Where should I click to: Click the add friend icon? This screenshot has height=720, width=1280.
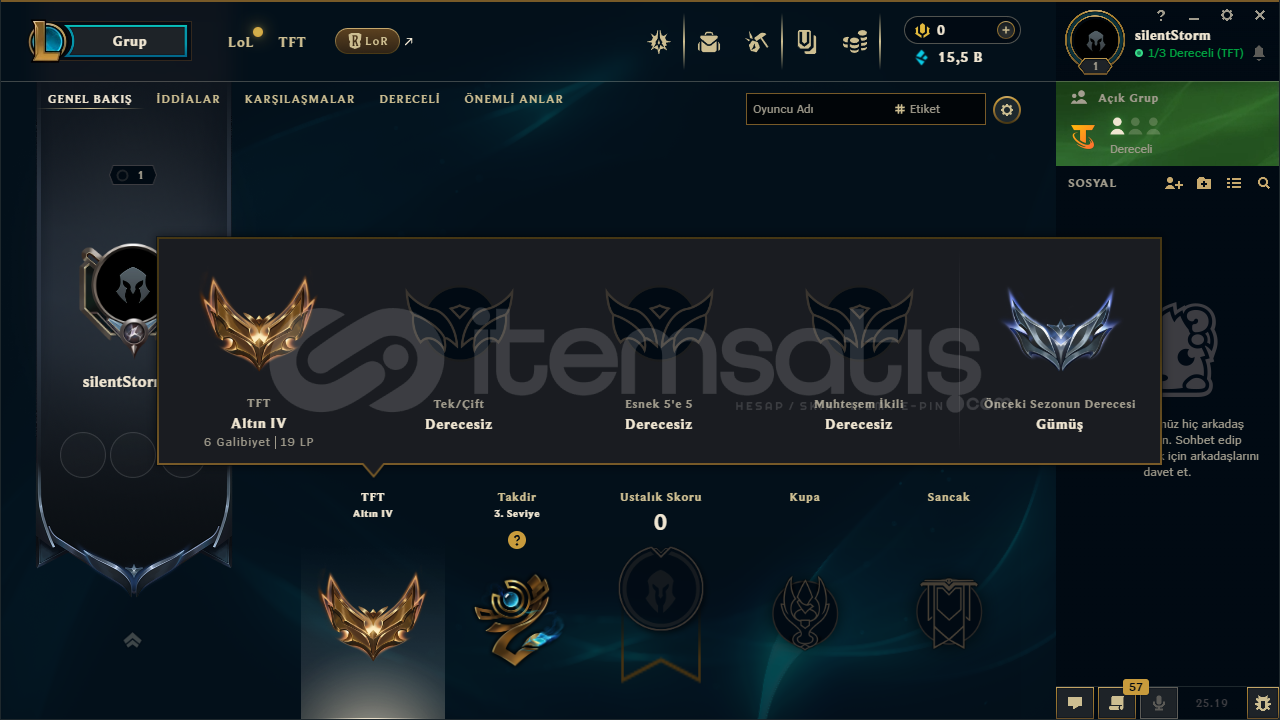pyautogui.click(x=1174, y=183)
